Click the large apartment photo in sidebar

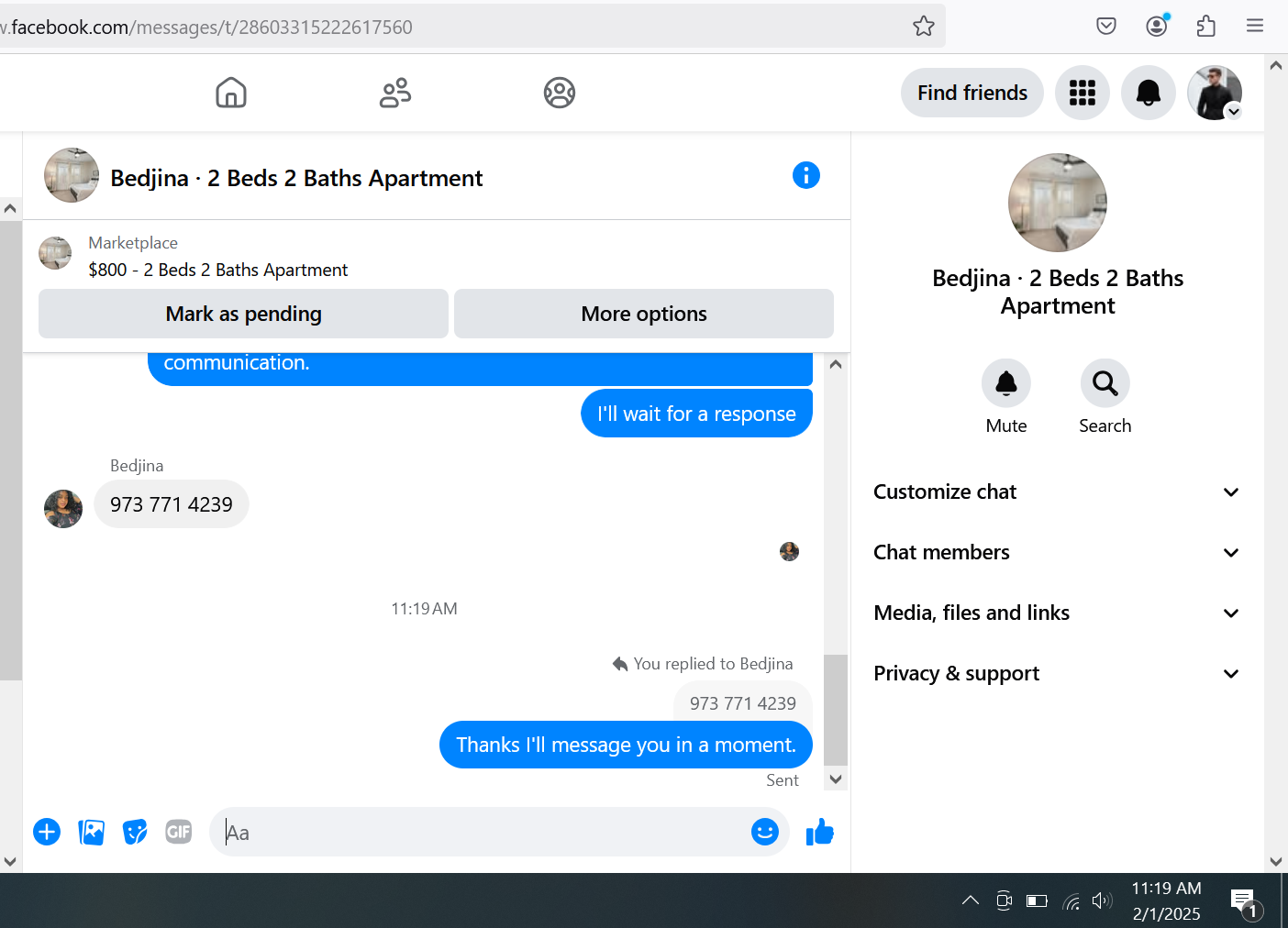coord(1058,203)
